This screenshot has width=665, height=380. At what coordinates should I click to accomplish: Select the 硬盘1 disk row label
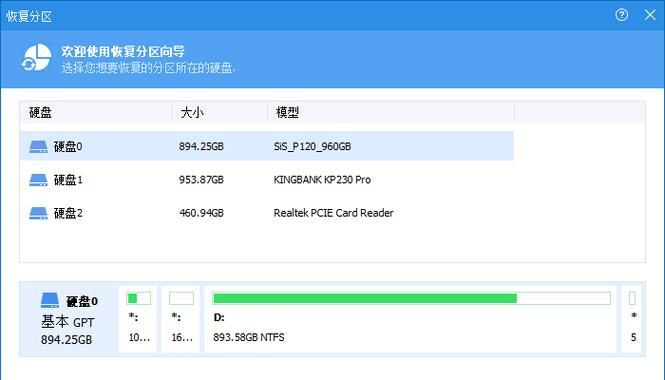tap(68, 180)
